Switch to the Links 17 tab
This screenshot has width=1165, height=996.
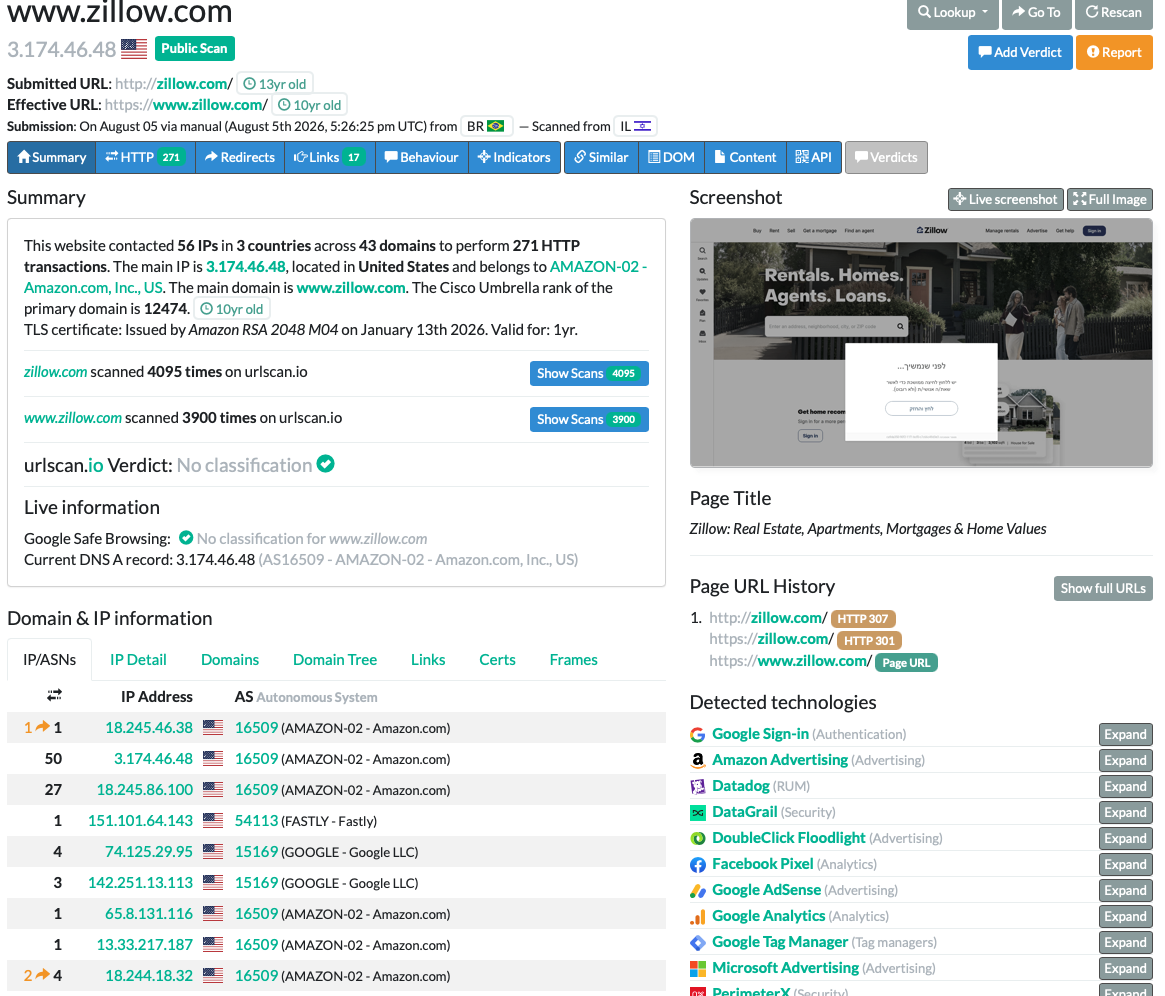329,157
